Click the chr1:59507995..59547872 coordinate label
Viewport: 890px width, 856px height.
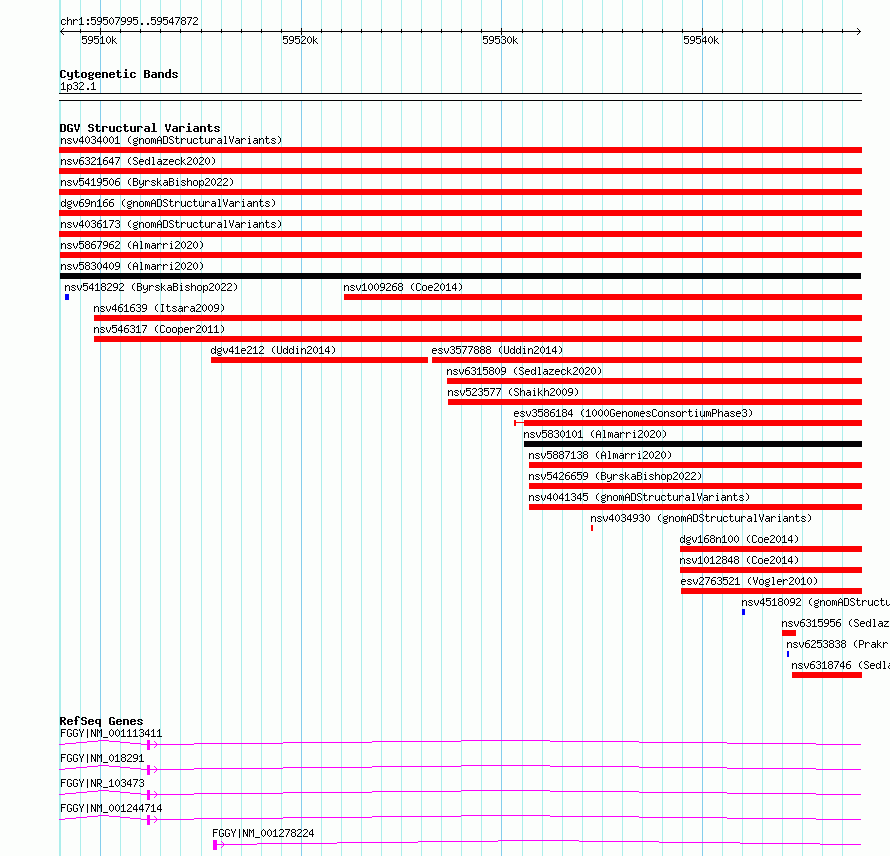point(129,22)
